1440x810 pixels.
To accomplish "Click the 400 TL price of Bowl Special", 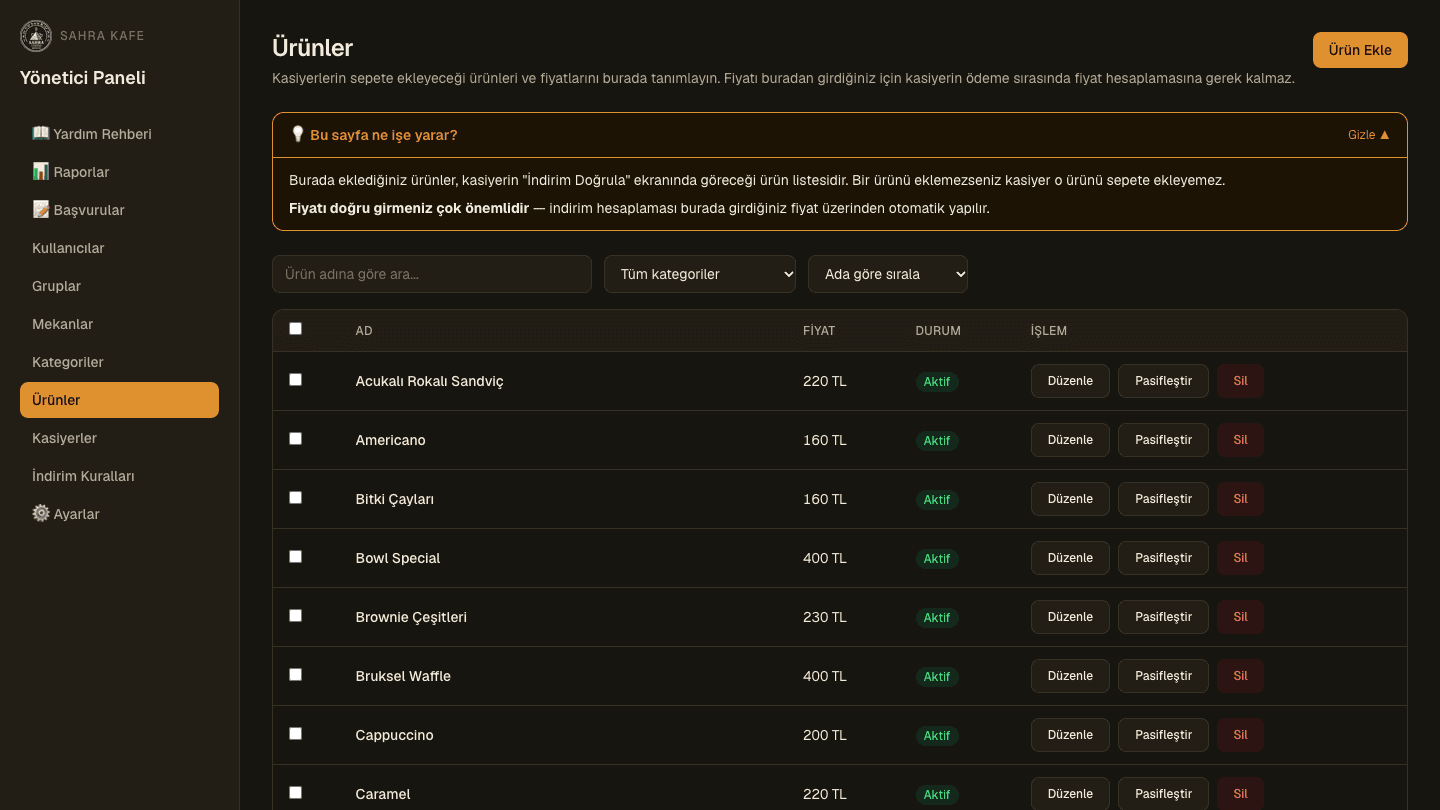I will click(825, 558).
